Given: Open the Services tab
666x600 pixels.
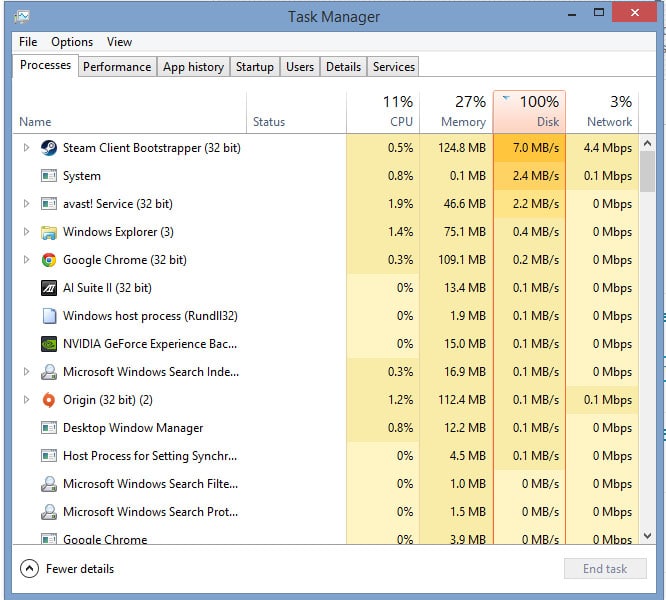Looking at the screenshot, I should click(394, 67).
